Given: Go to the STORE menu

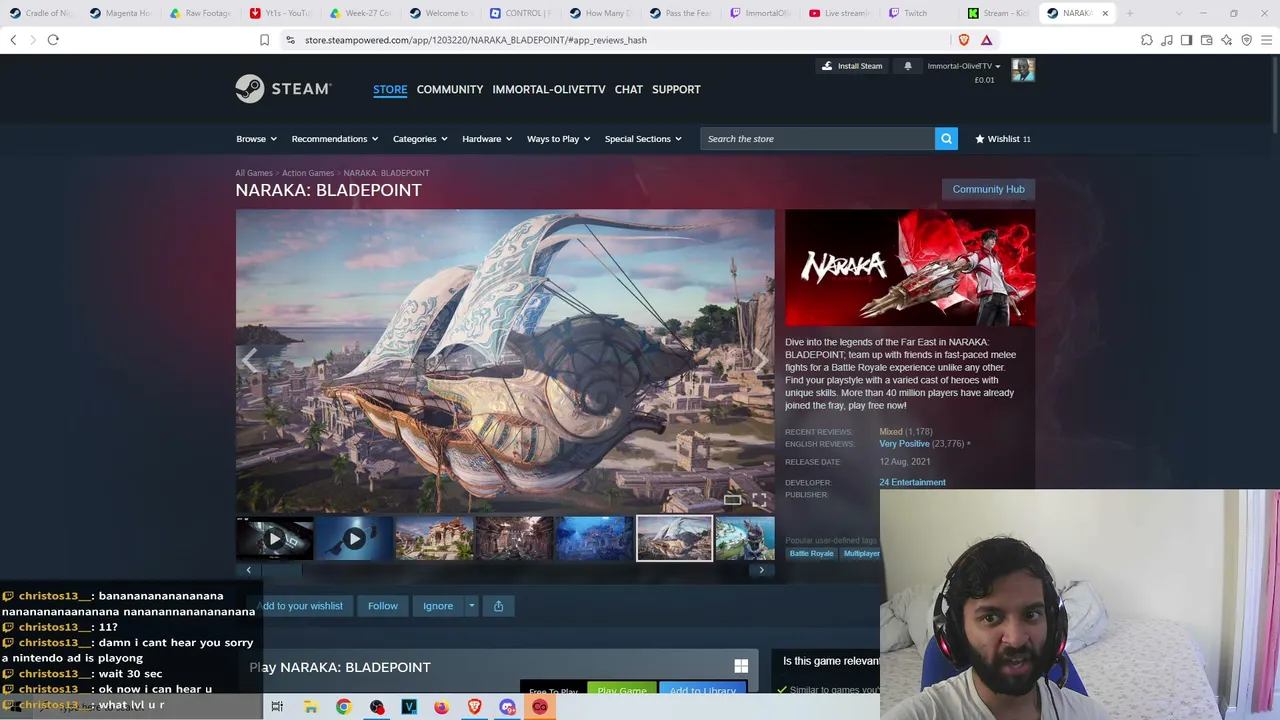Looking at the screenshot, I should [390, 89].
